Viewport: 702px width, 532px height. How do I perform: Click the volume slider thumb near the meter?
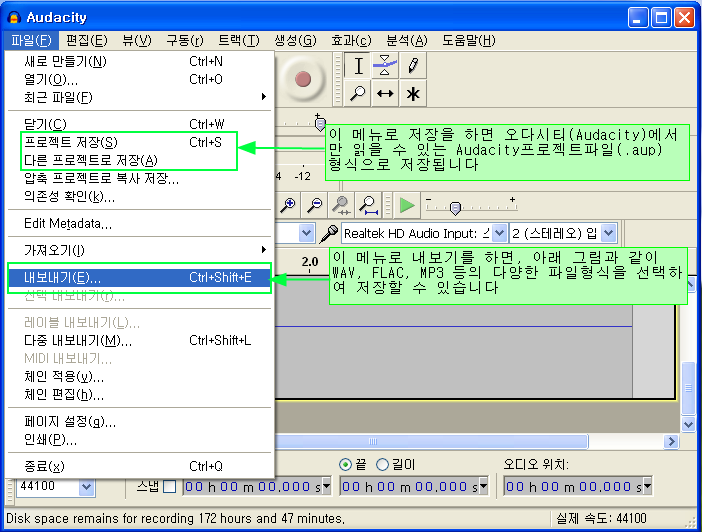click(320, 124)
